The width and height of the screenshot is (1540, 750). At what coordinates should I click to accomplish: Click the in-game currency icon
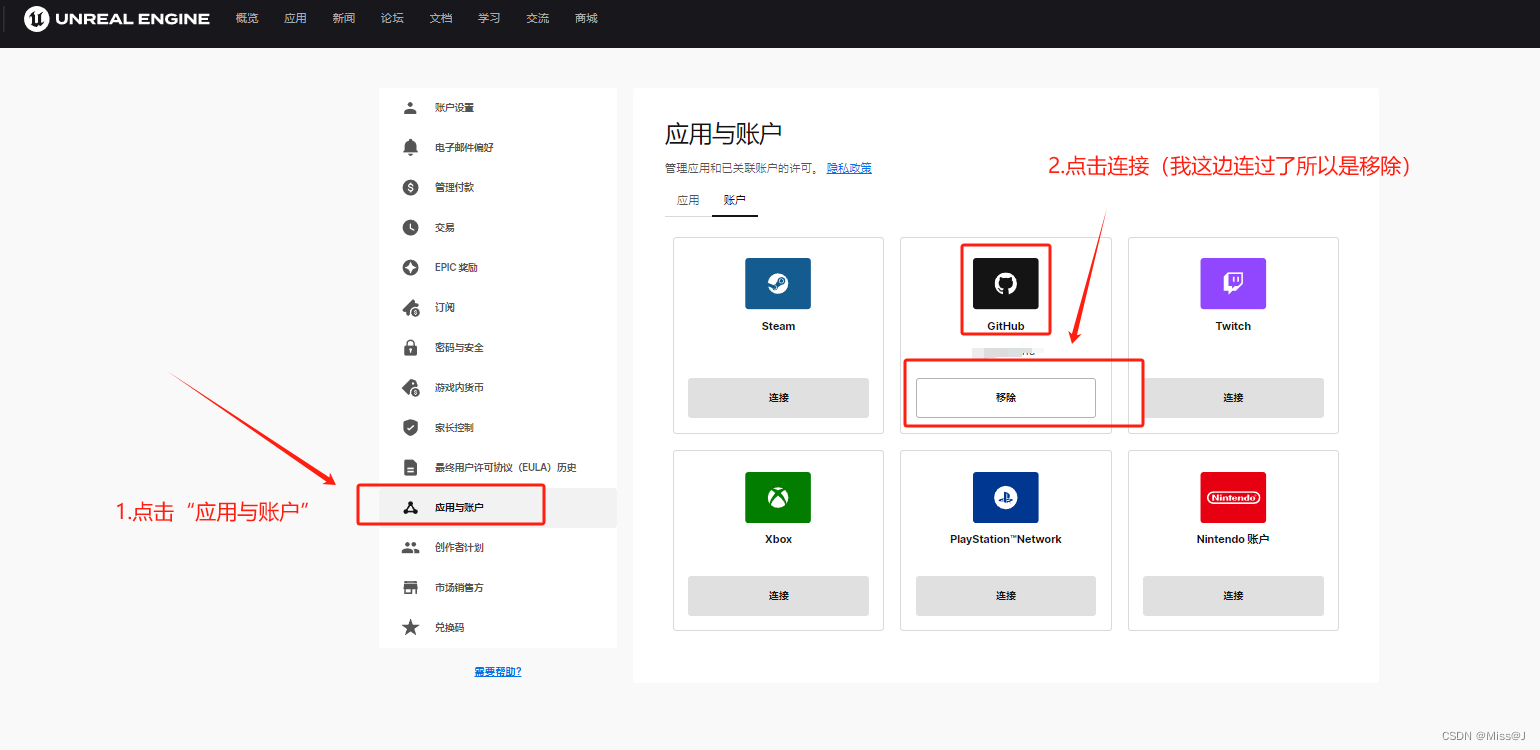click(410, 387)
